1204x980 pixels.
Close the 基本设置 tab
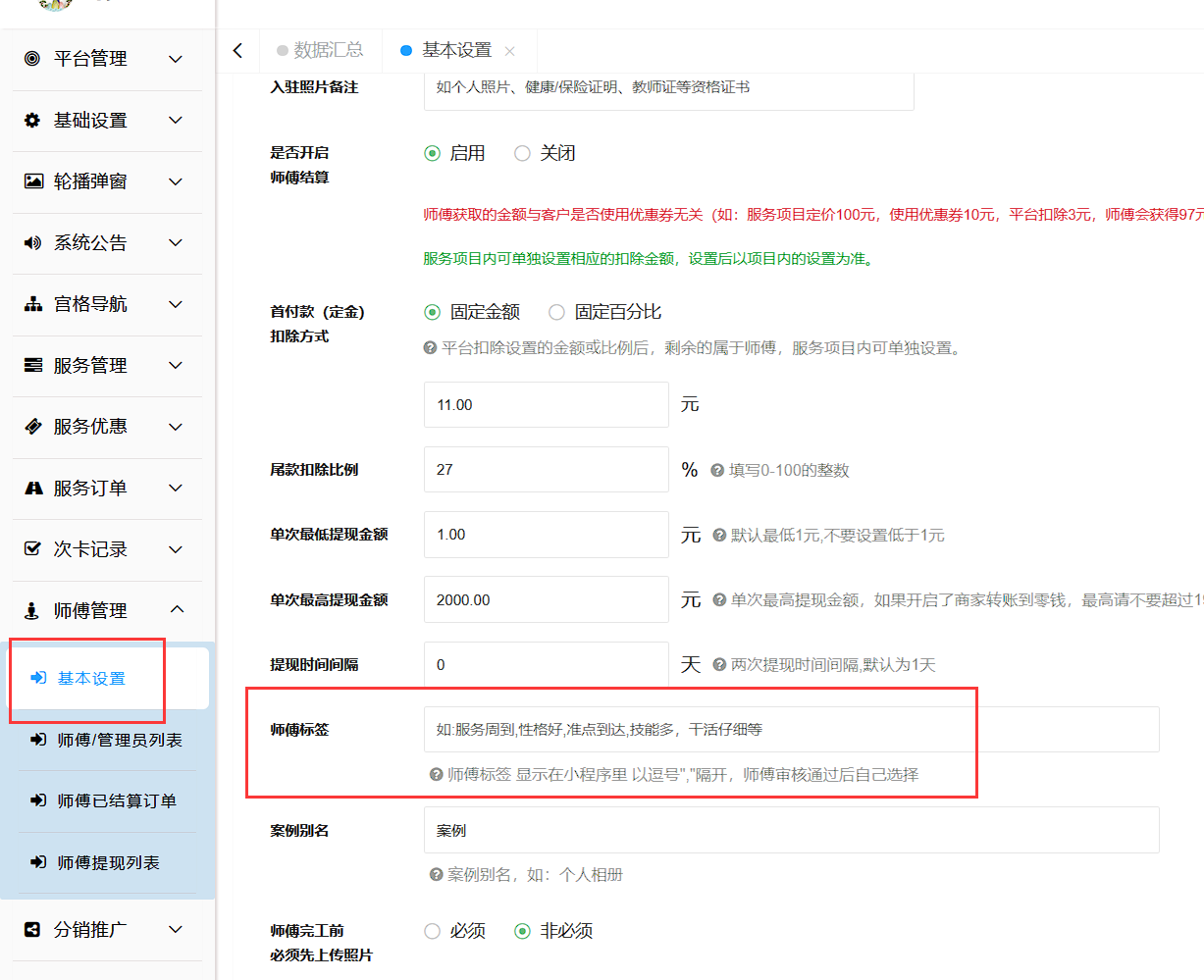(x=509, y=50)
